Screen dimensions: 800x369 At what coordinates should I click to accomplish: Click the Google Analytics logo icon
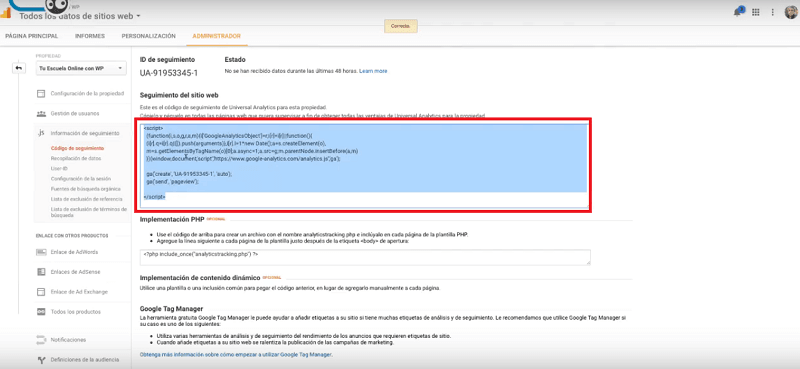(x=5, y=13)
